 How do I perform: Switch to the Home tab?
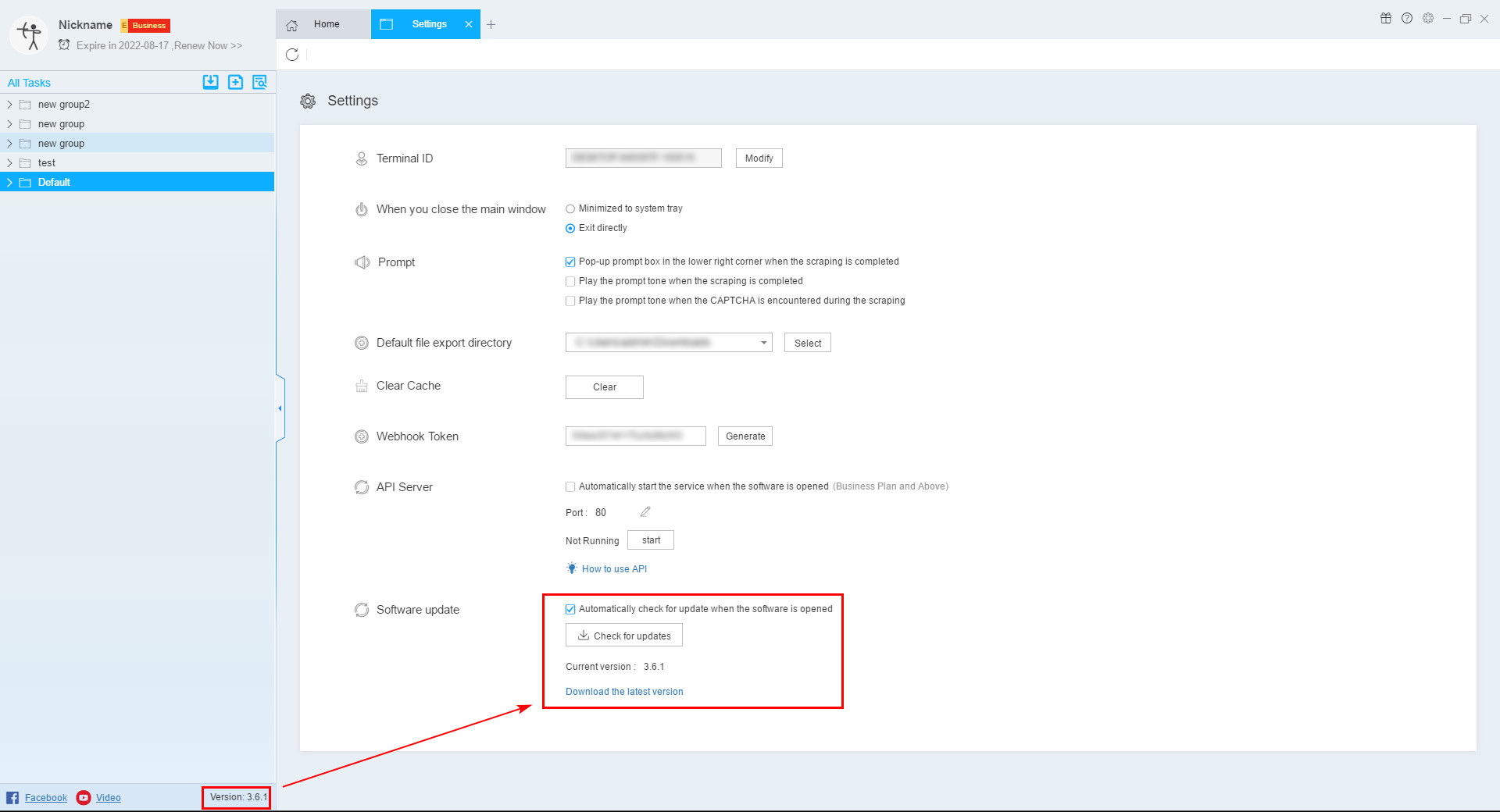click(x=326, y=24)
